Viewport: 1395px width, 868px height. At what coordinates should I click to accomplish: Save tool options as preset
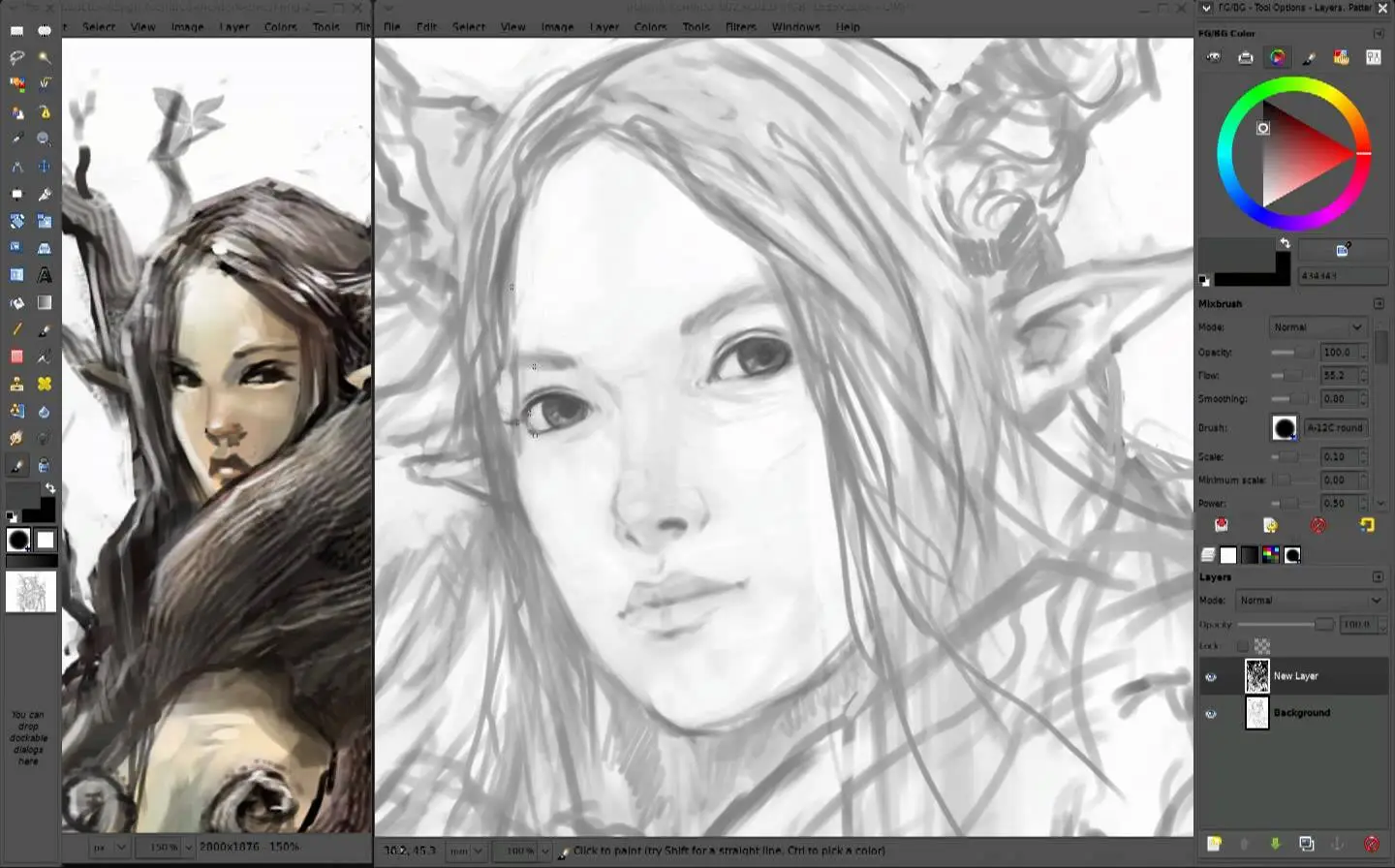pyautogui.click(x=1222, y=525)
